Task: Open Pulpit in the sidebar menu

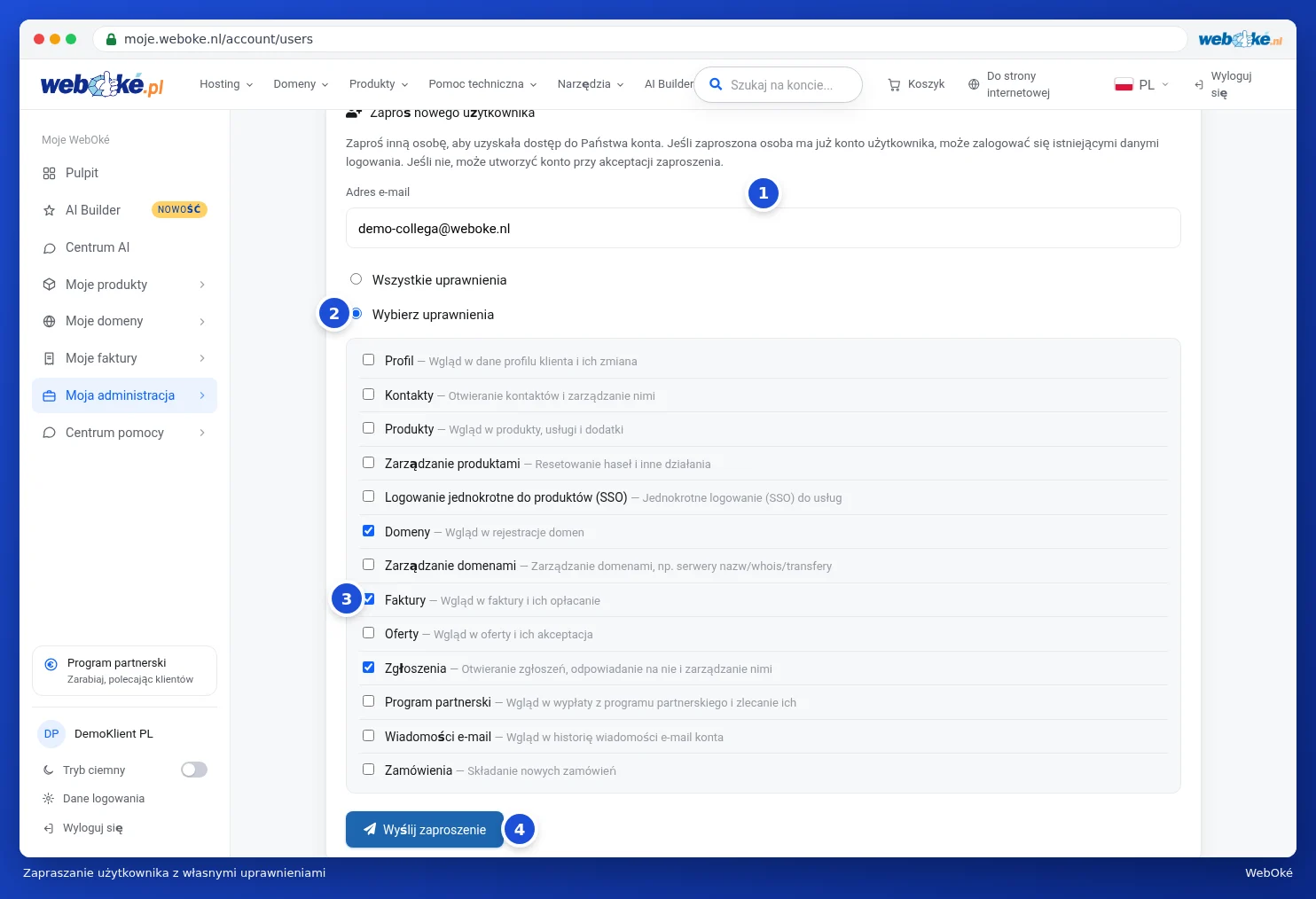Action: 124,173
